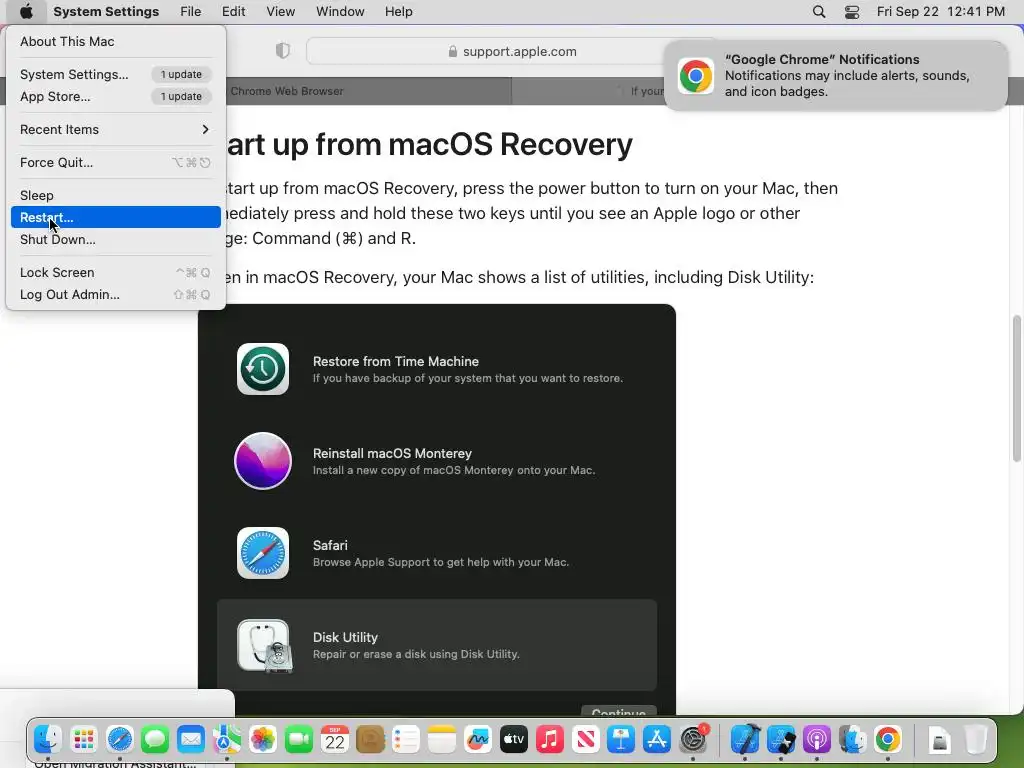Open Reminders from the Dock
Viewport: 1024px width, 768px height.
click(406, 739)
